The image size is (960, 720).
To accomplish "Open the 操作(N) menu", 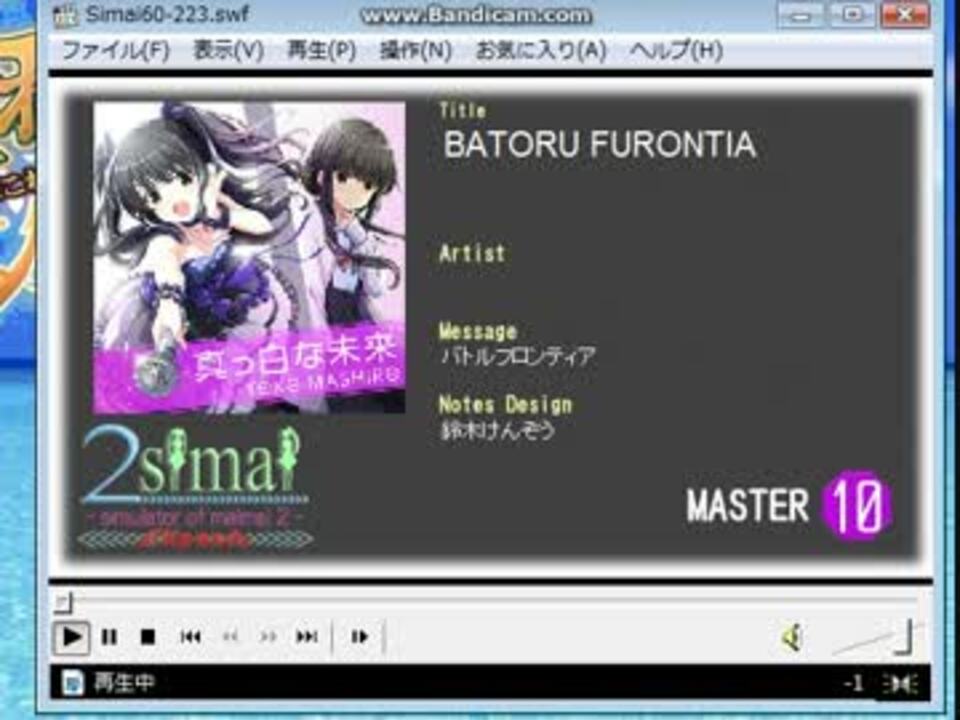I will pos(416,50).
